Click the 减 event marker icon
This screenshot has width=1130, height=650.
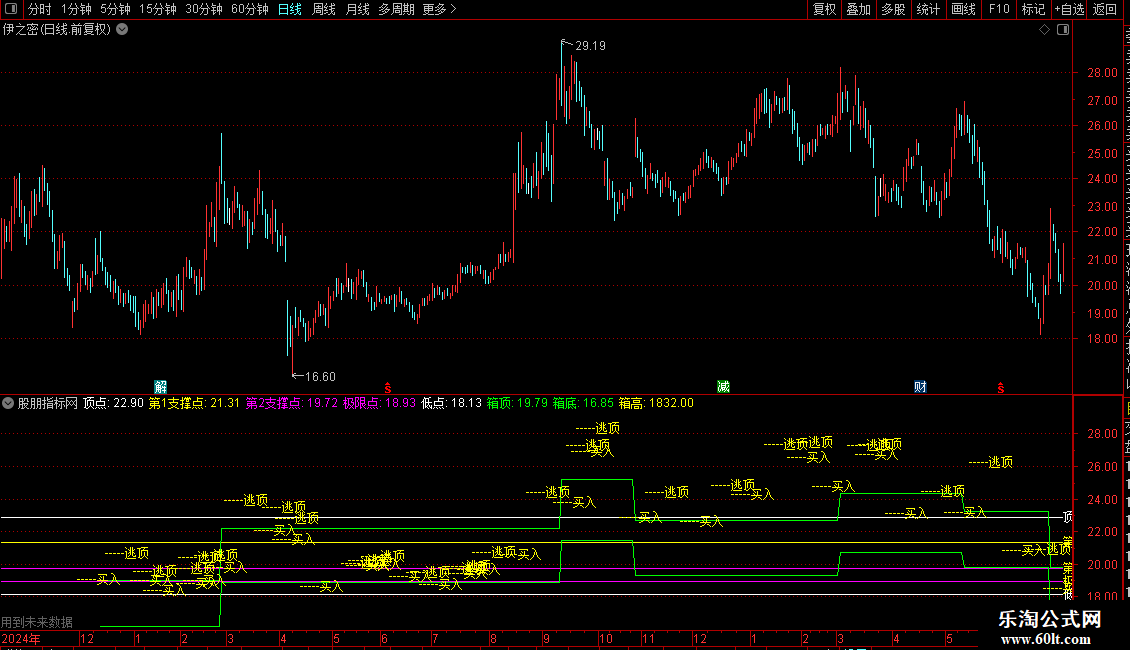(724, 387)
